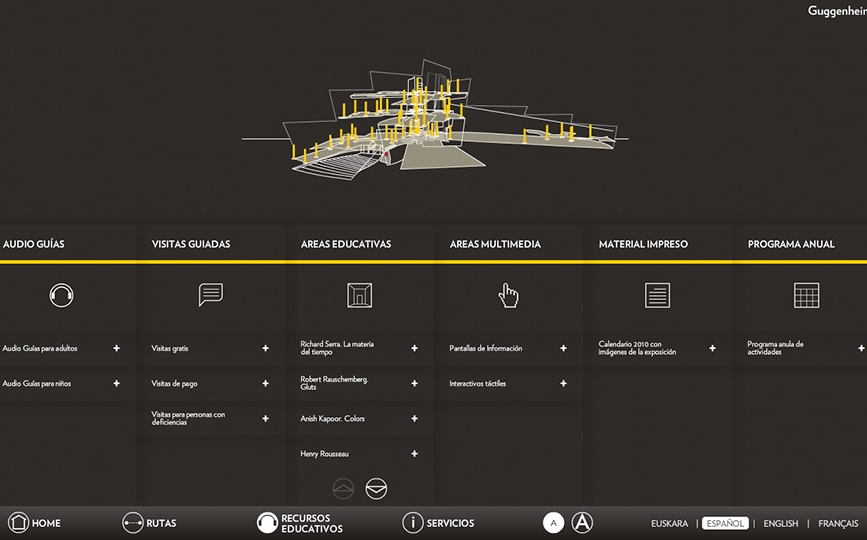This screenshot has height=540, width=867.
Task: Click the pointing hand icon under Areas Multimedia
Action: click(x=508, y=295)
